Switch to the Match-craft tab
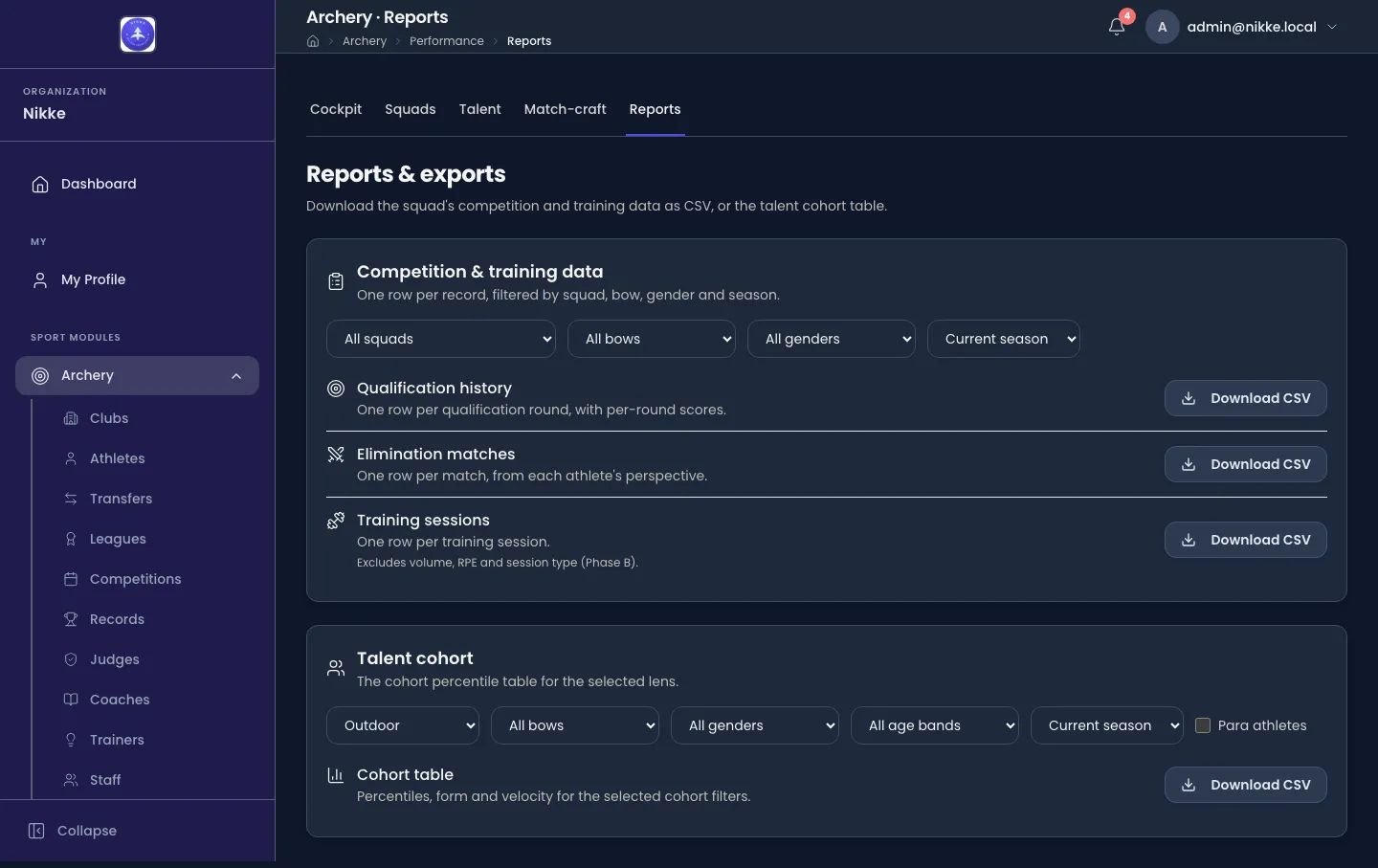 [x=566, y=109]
